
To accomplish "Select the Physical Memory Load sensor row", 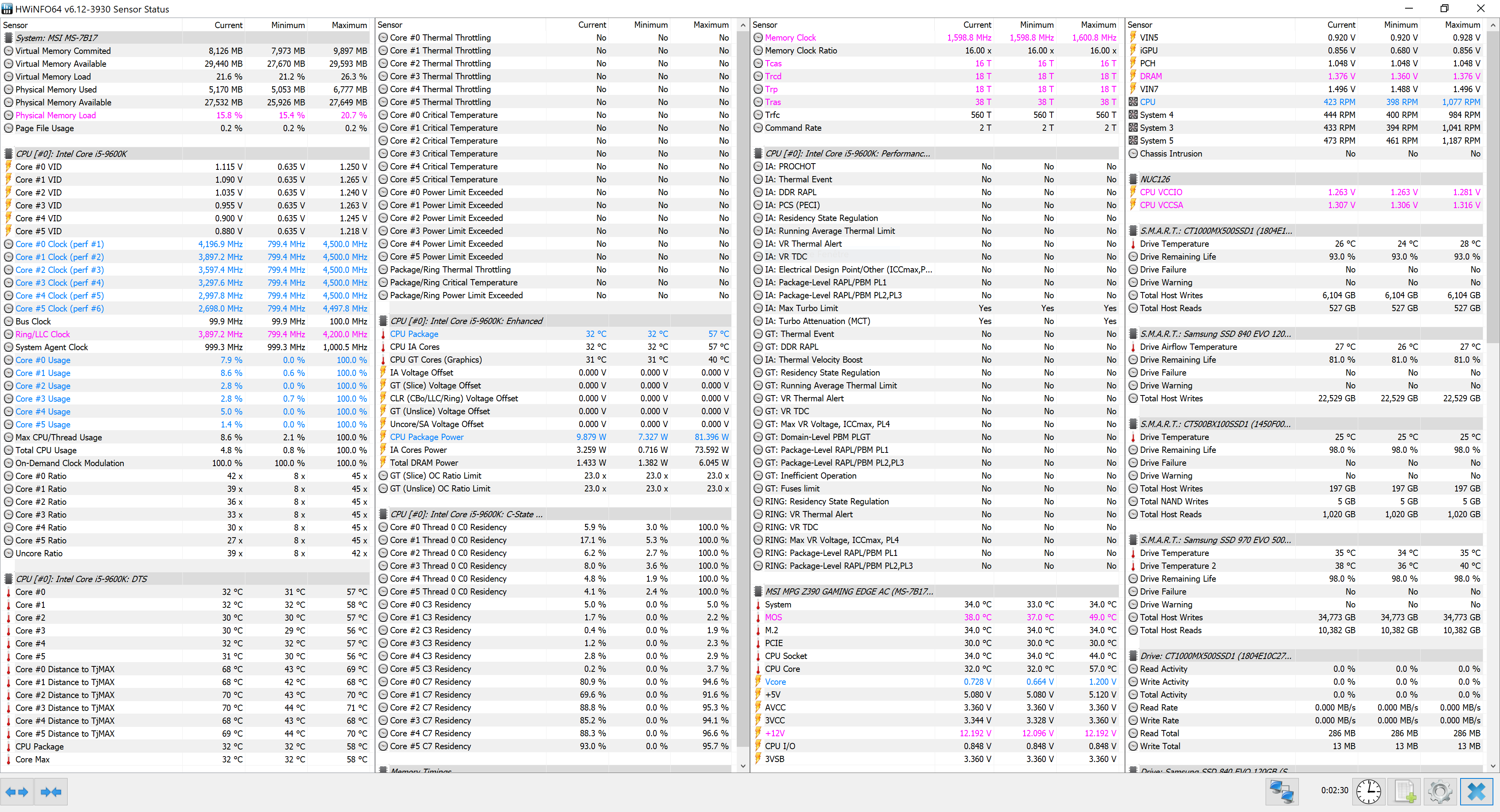I will coord(55,115).
